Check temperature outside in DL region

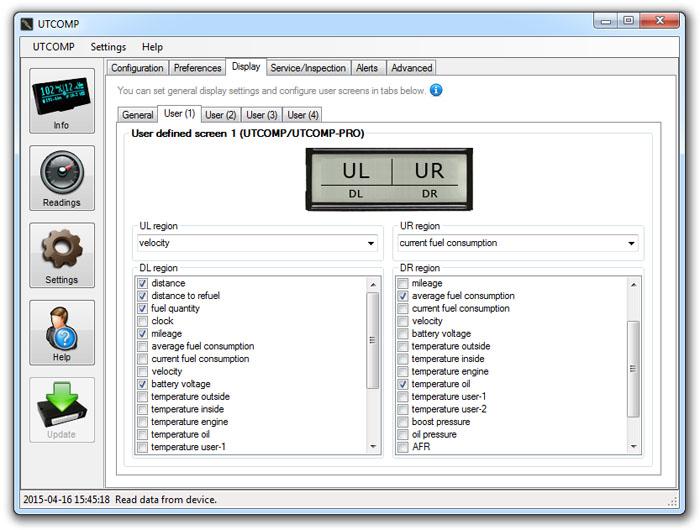142,396
